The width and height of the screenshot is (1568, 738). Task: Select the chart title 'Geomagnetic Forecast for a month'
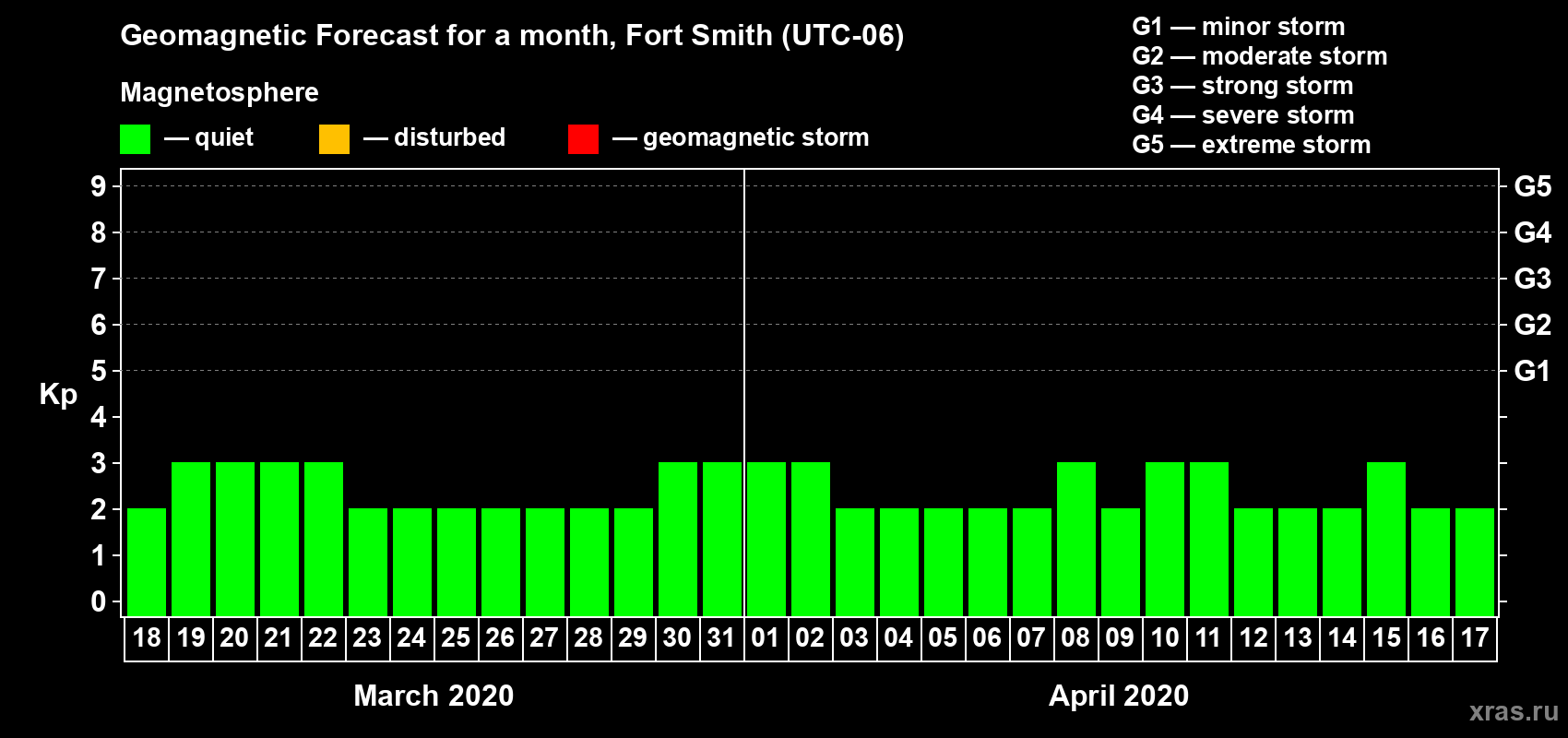[x=368, y=36]
